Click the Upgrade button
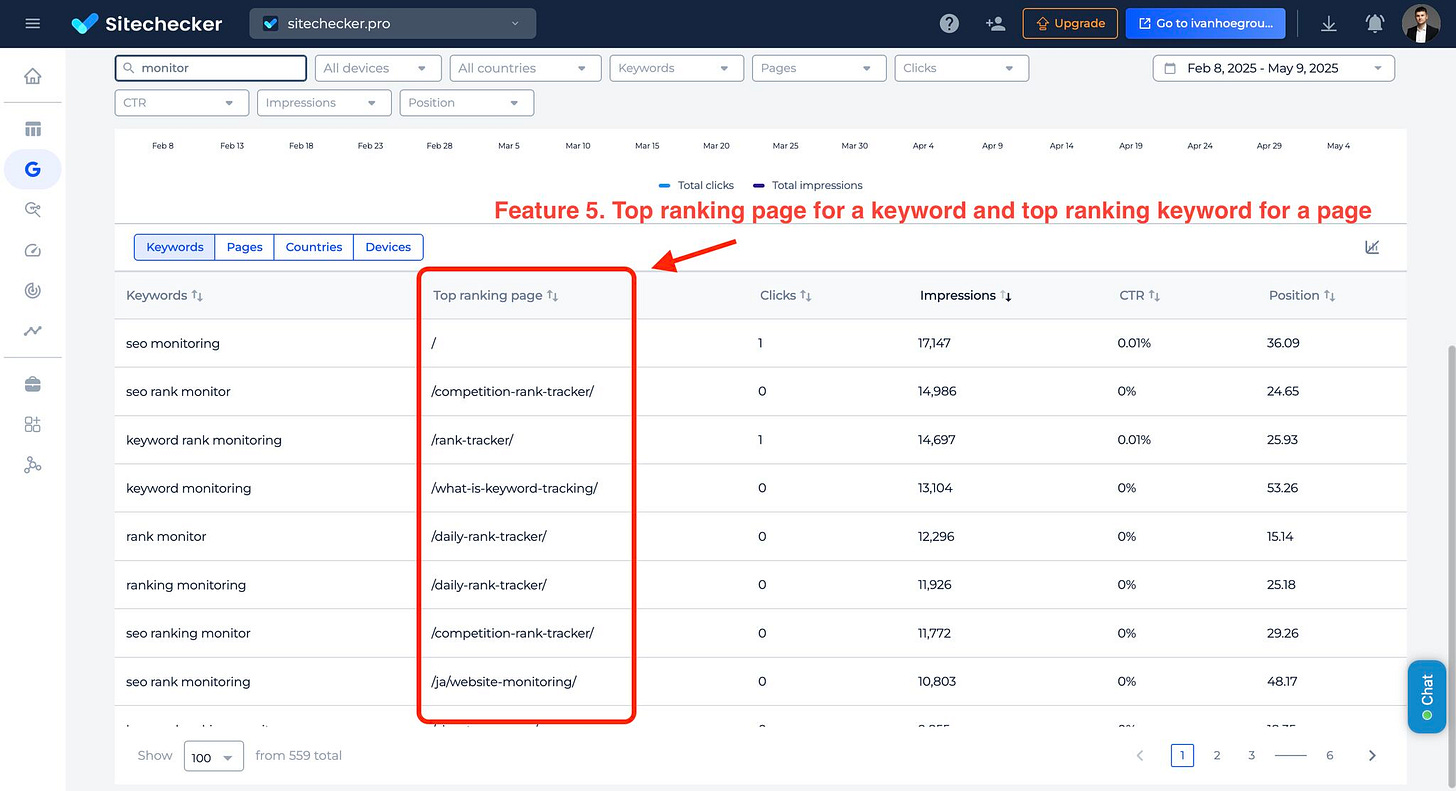The height and width of the screenshot is (791, 1456). tap(1069, 23)
